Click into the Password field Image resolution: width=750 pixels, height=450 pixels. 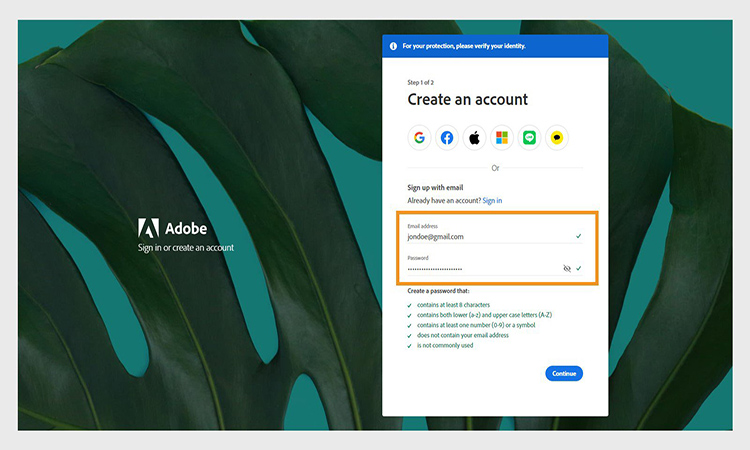click(480, 268)
